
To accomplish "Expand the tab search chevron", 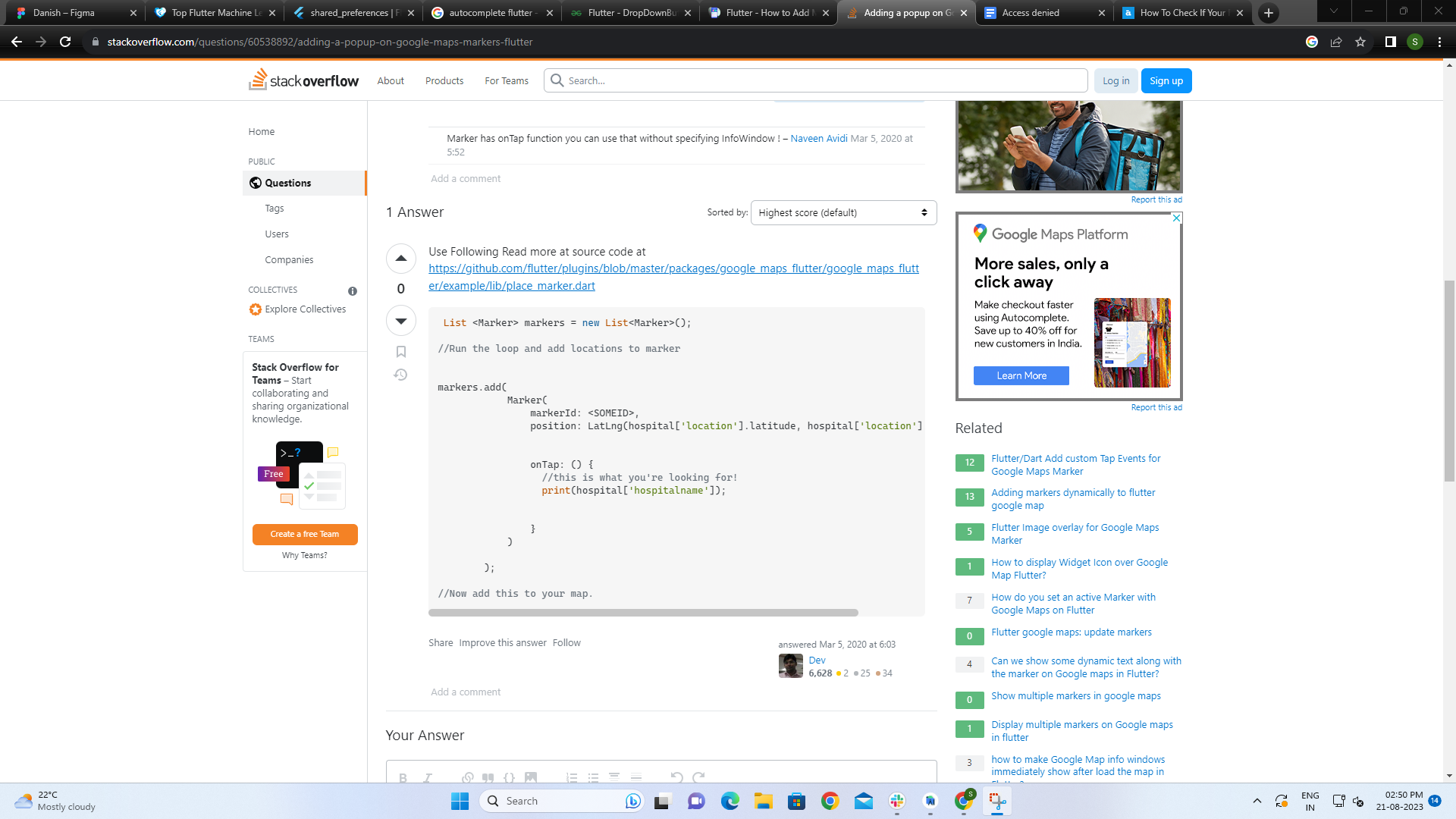I will point(1333,12).
